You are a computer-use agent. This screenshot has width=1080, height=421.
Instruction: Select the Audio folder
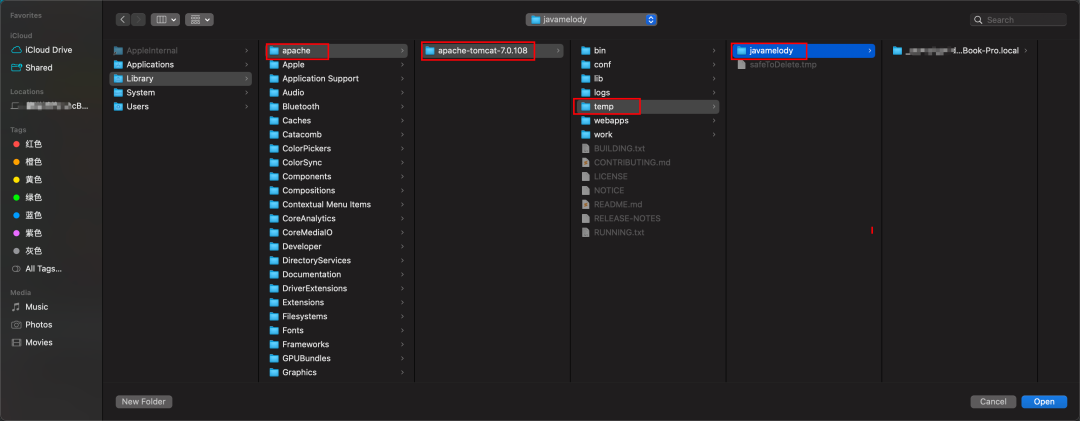click(x=336, y=92)
